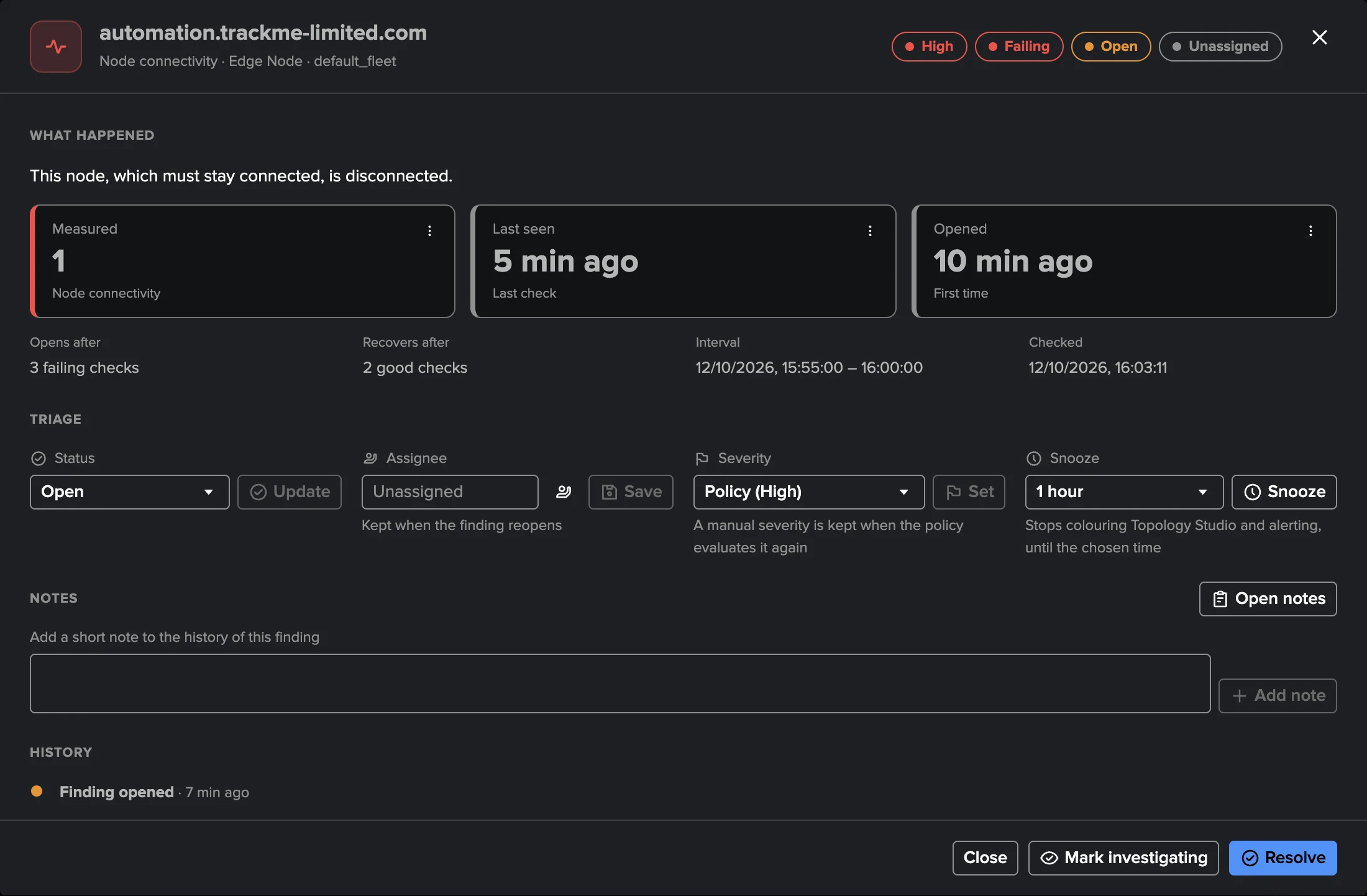This screenshot has height=896, width=1367.
Task: Focus the Unassigned assignee input field
Action: (x=450, y=492)
